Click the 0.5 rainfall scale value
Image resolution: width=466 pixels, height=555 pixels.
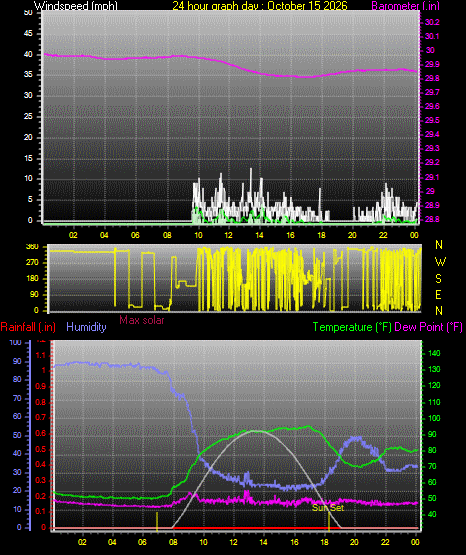tap(41, 449)
